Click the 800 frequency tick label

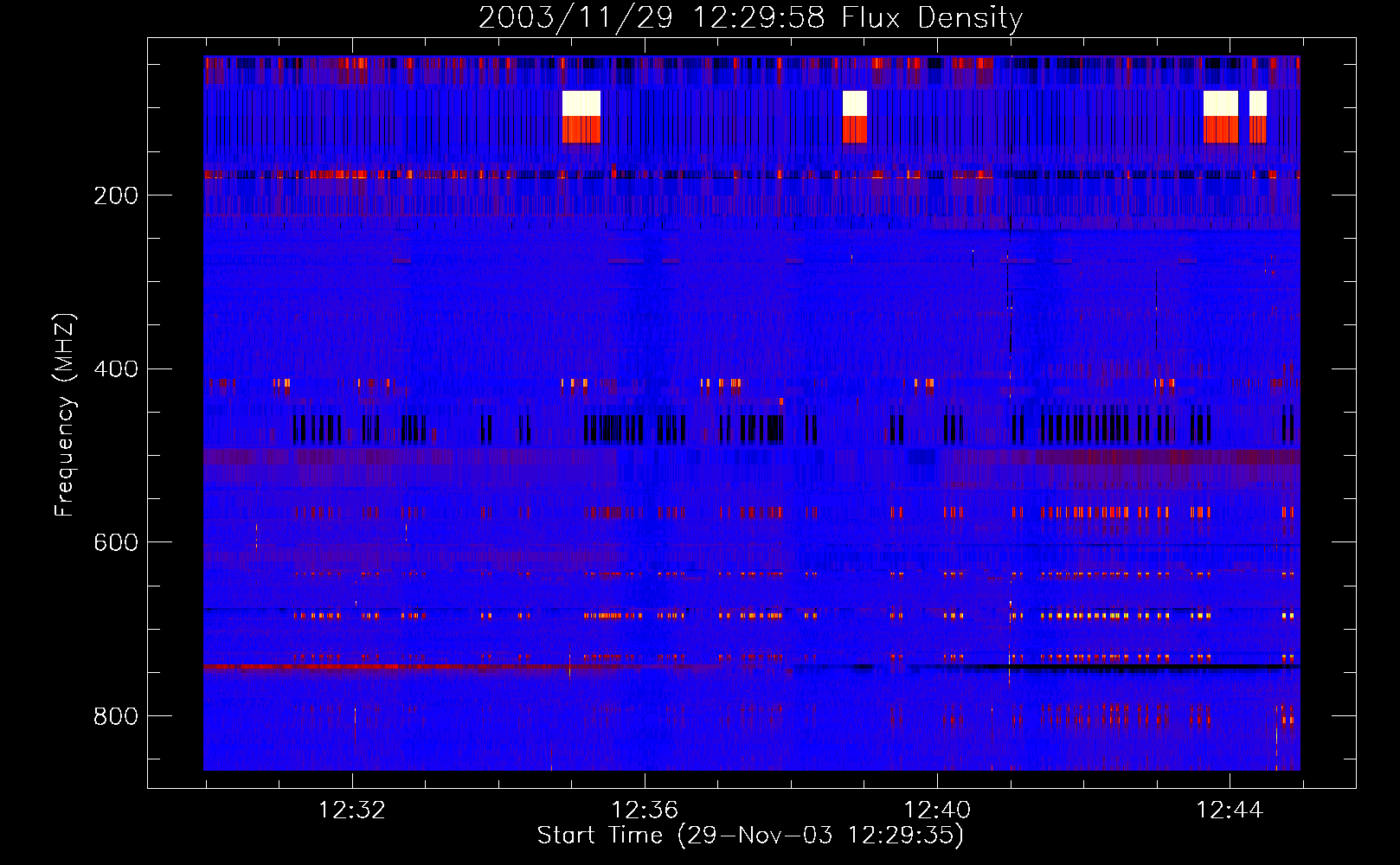click(115, 716)
